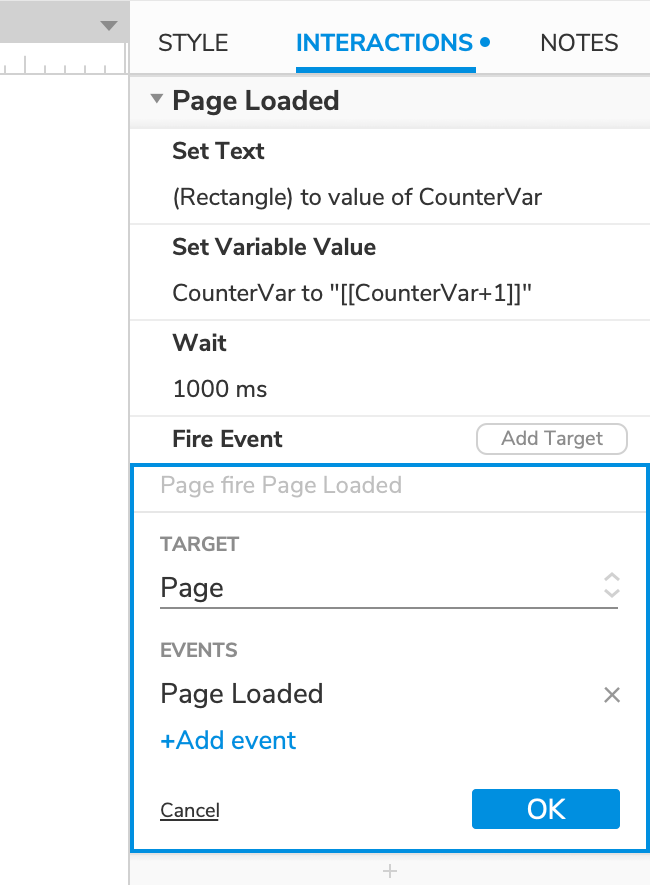The image size is (650, 885).
Task: Collapse the Page Loaded interaction triangle
Action: 156,100
